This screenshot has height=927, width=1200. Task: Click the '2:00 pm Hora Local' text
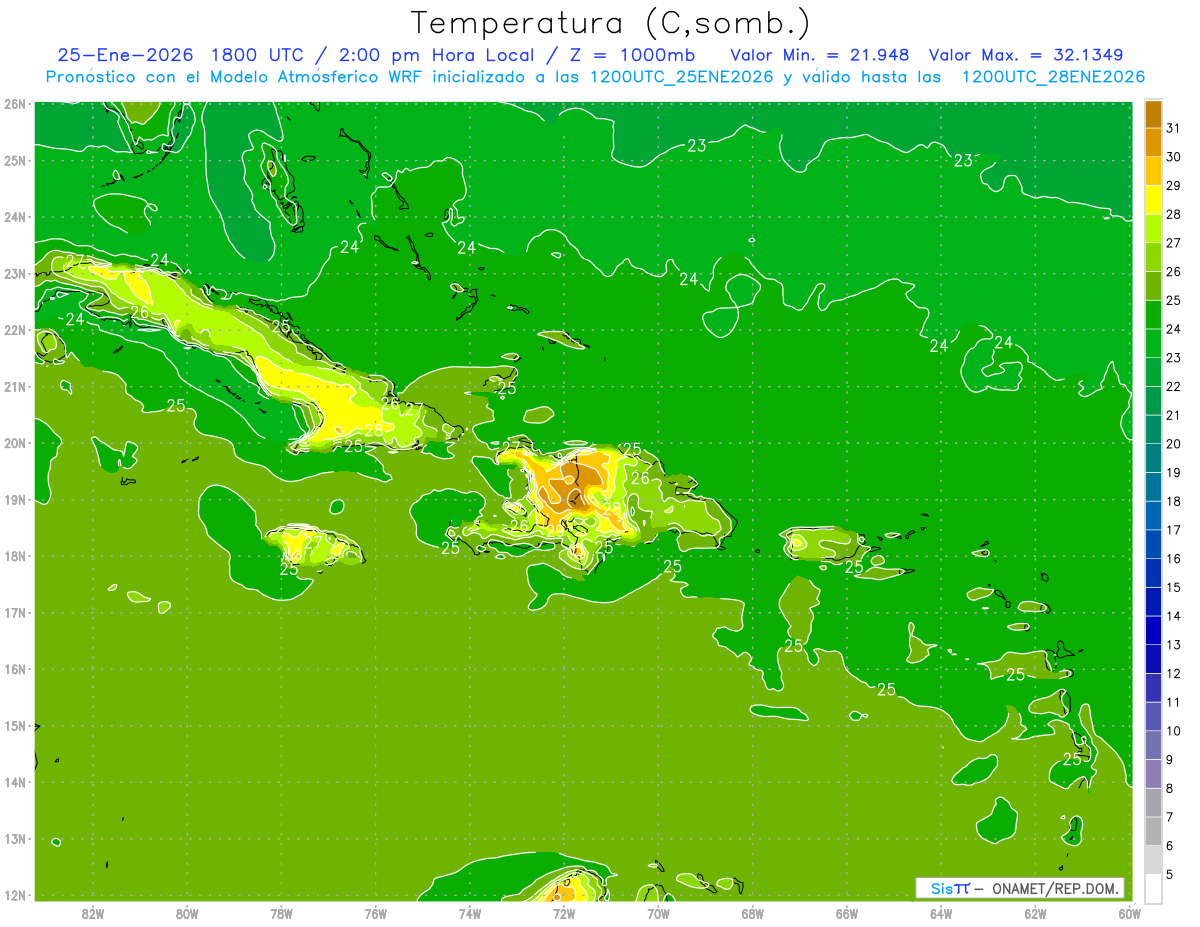(440, 55)
